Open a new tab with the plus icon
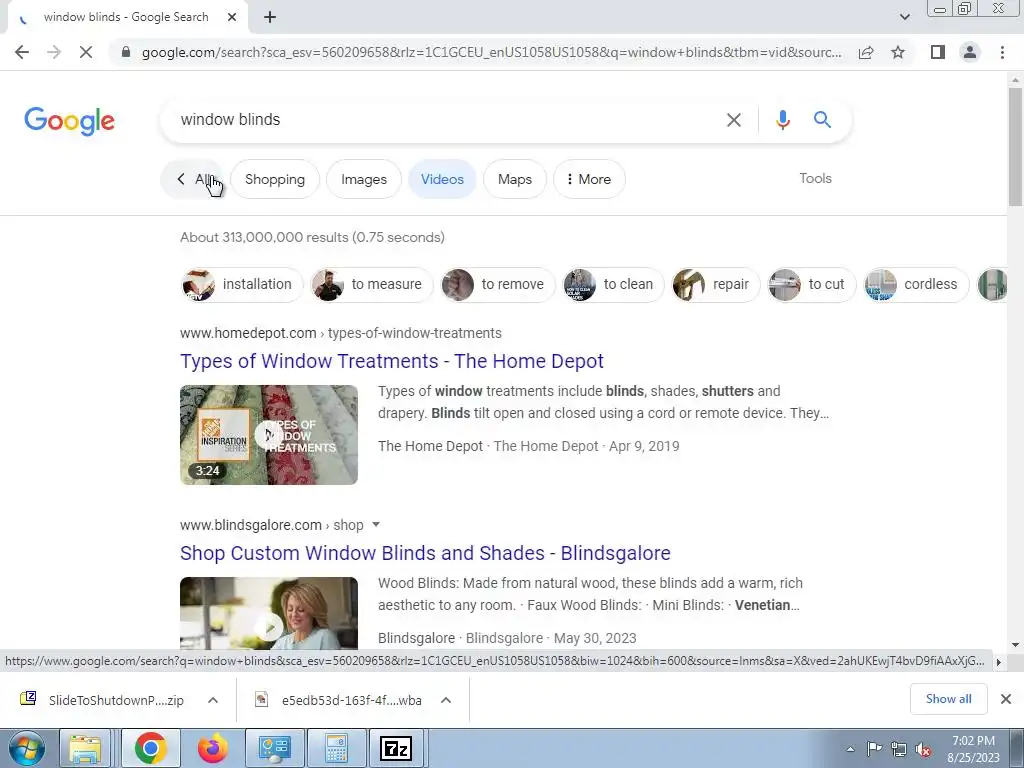Image resolution: width=1024 pixels, height=768 pixels. coord(270,18)
